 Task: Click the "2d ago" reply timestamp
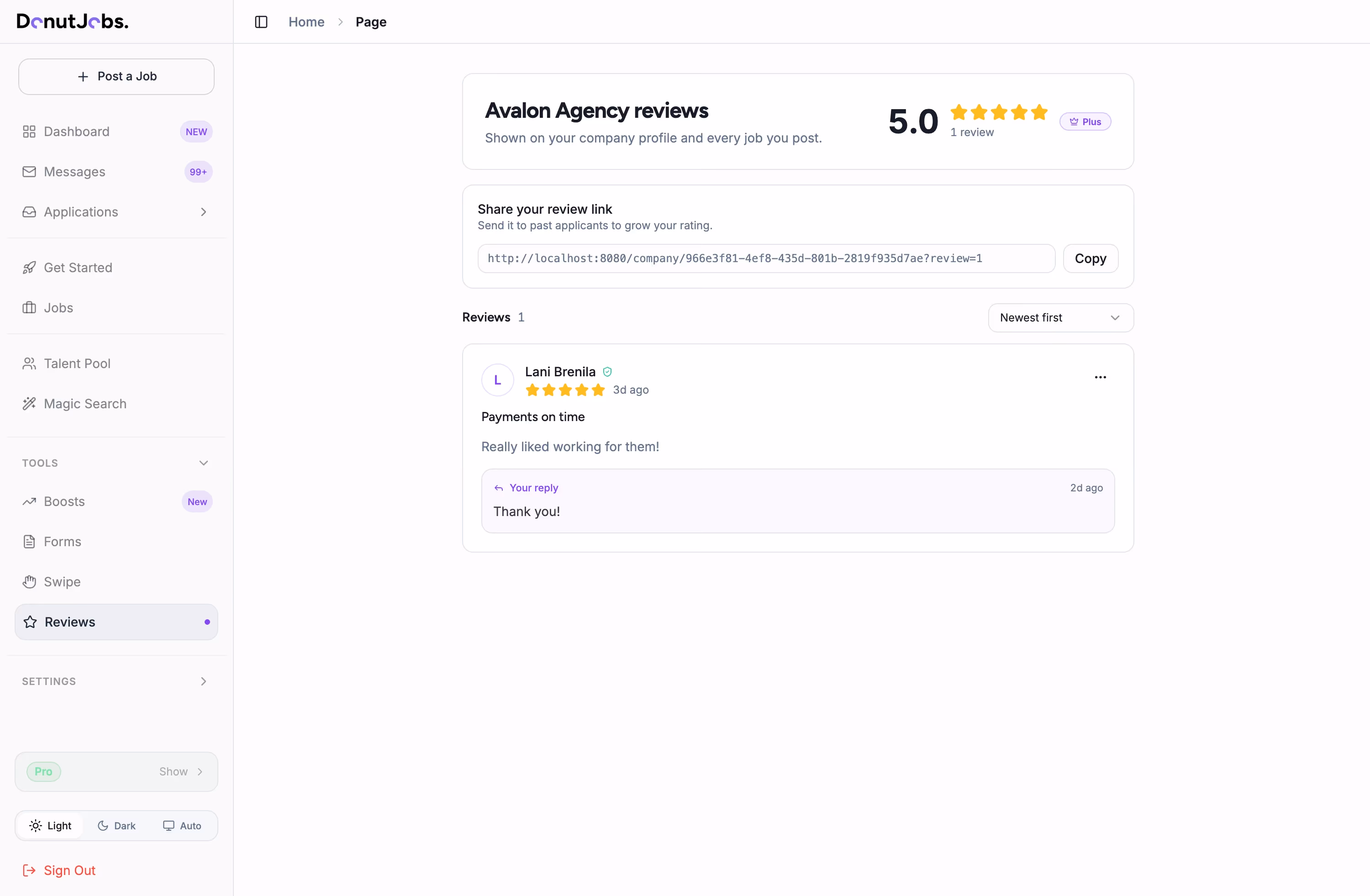click(1086, 488)
